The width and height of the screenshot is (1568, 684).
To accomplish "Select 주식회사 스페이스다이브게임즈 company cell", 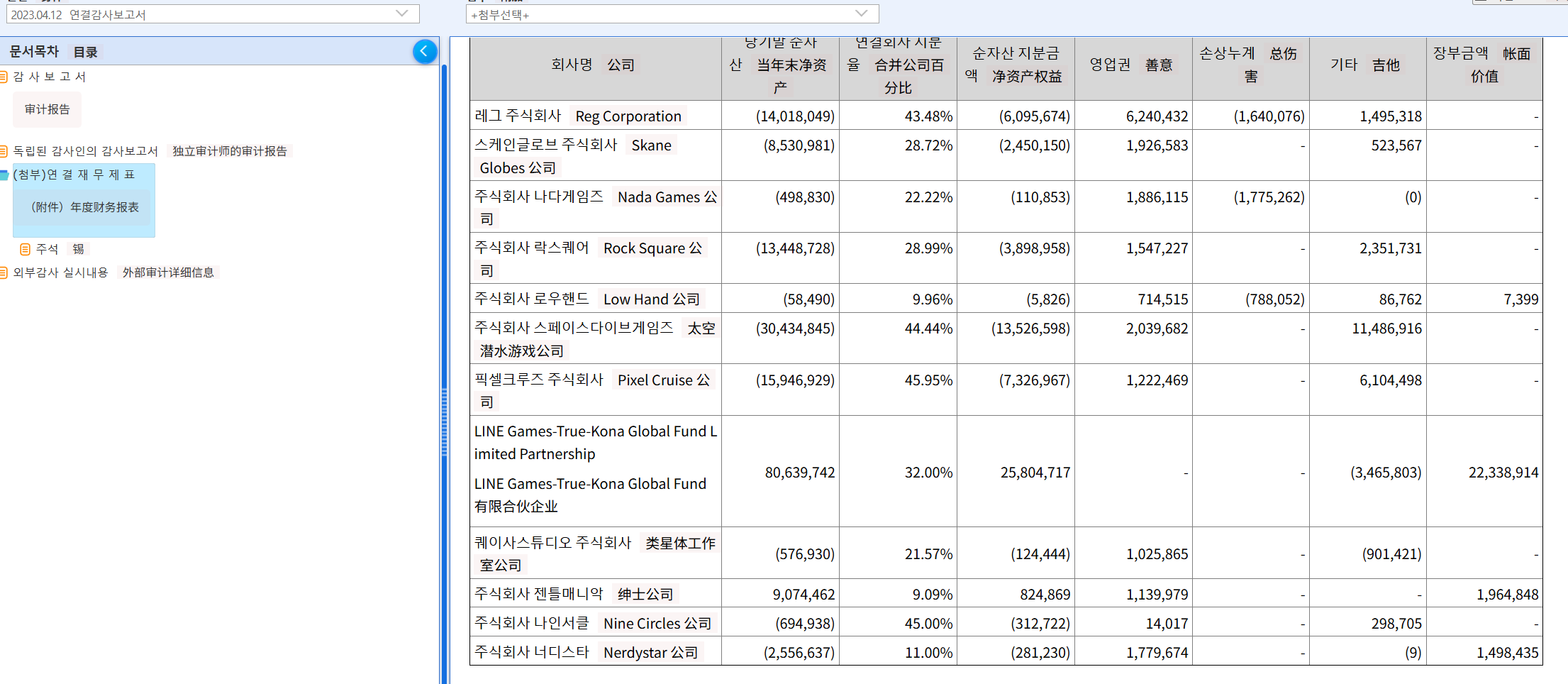I will (x=596, y=339).
